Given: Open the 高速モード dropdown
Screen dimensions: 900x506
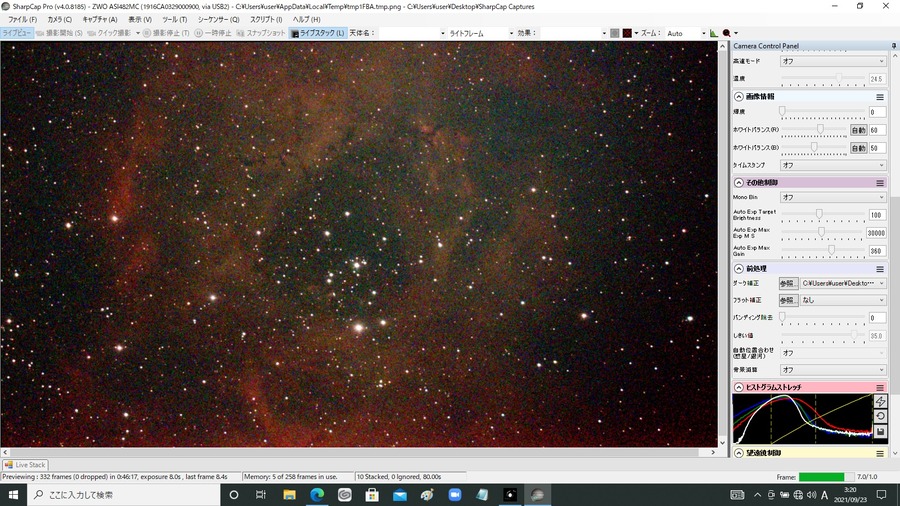Looking at the screenshot, I should pyautogui.click(x=833, y=61).
